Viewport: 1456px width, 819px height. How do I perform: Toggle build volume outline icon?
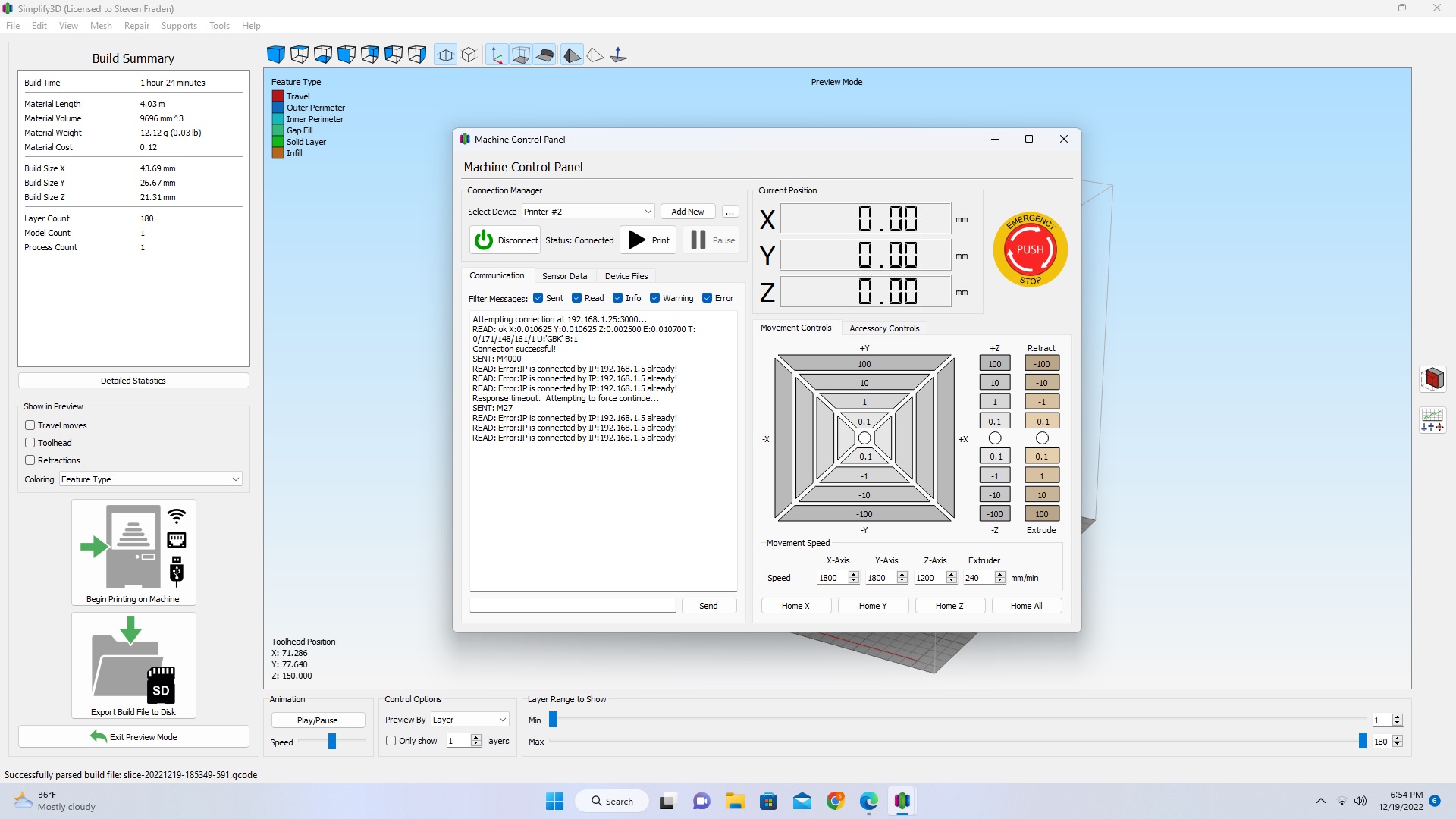pos(521,55)
